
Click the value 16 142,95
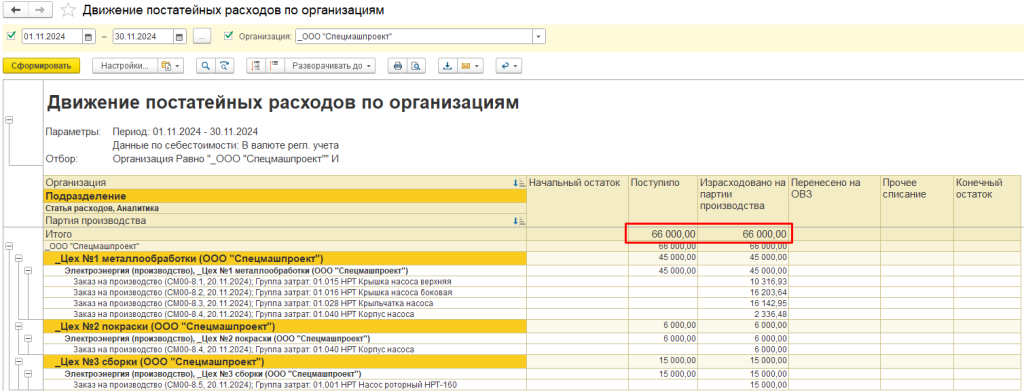[768, 304]
